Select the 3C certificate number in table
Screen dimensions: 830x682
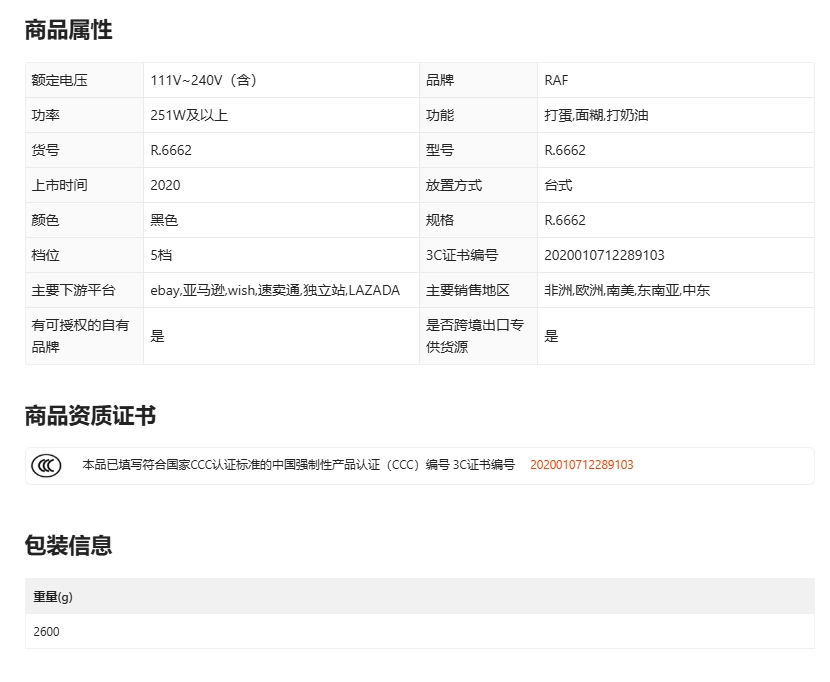click(x=604, y=255)
